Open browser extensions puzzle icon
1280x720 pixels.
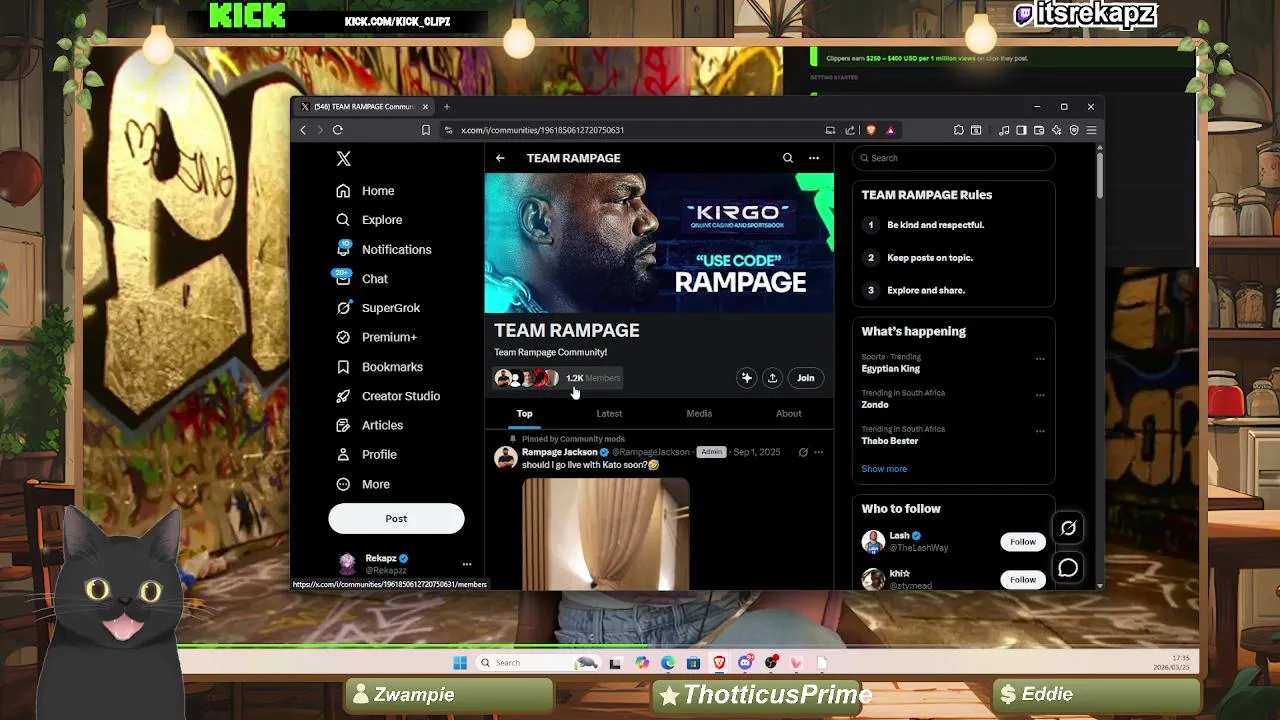tap(958, 130)
